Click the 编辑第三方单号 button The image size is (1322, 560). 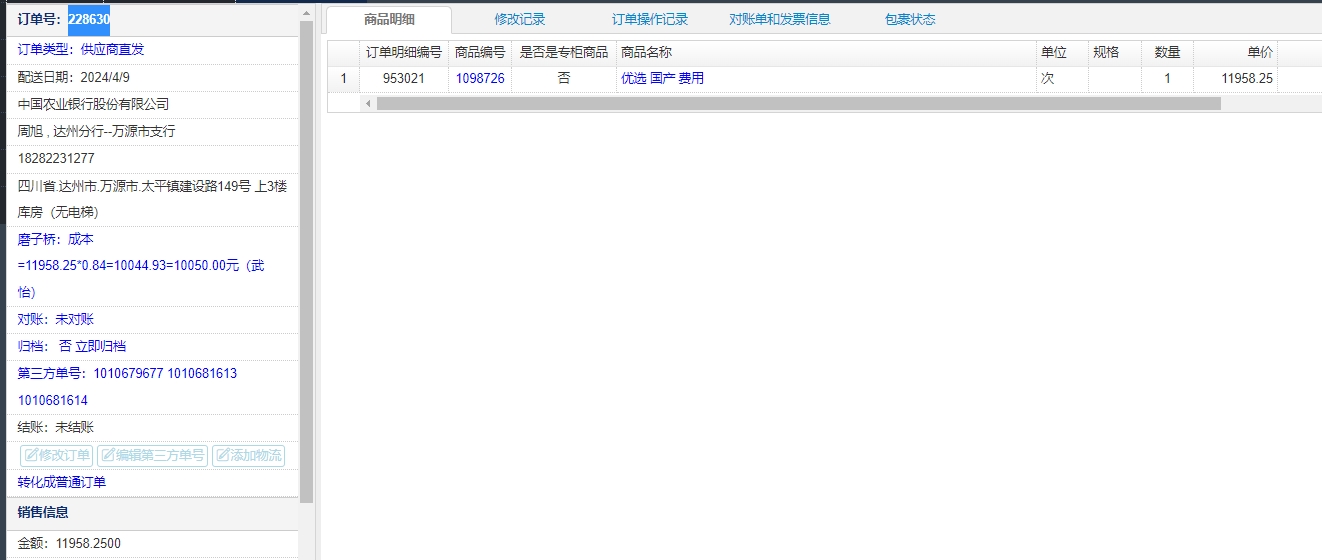152,456
